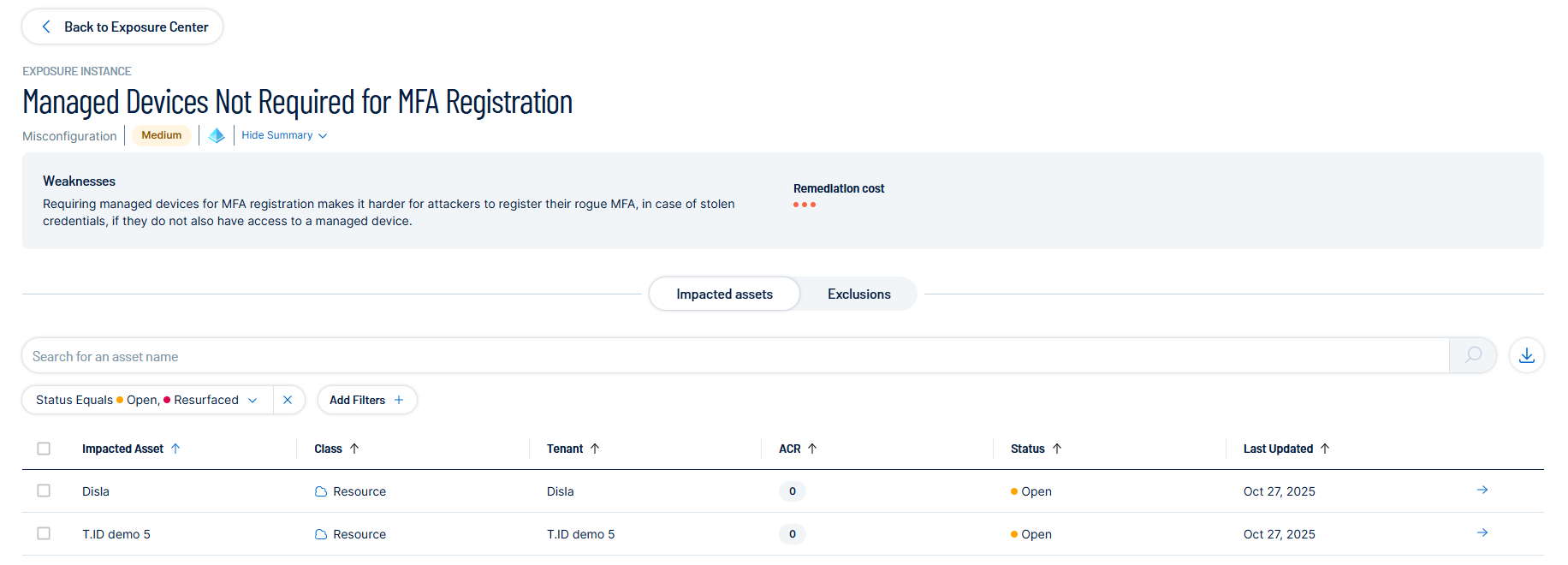Viewport: 1568px width, 565px height.
Task: Remove the Status filter with X icon
Action: click(x=288, y=400)
